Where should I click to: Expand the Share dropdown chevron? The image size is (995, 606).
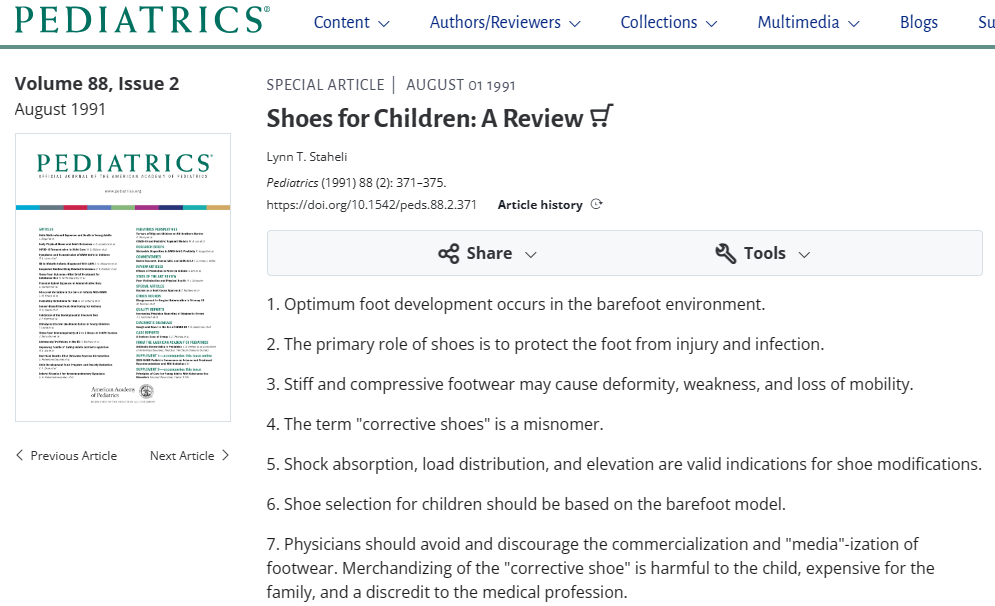click(531, 254)
